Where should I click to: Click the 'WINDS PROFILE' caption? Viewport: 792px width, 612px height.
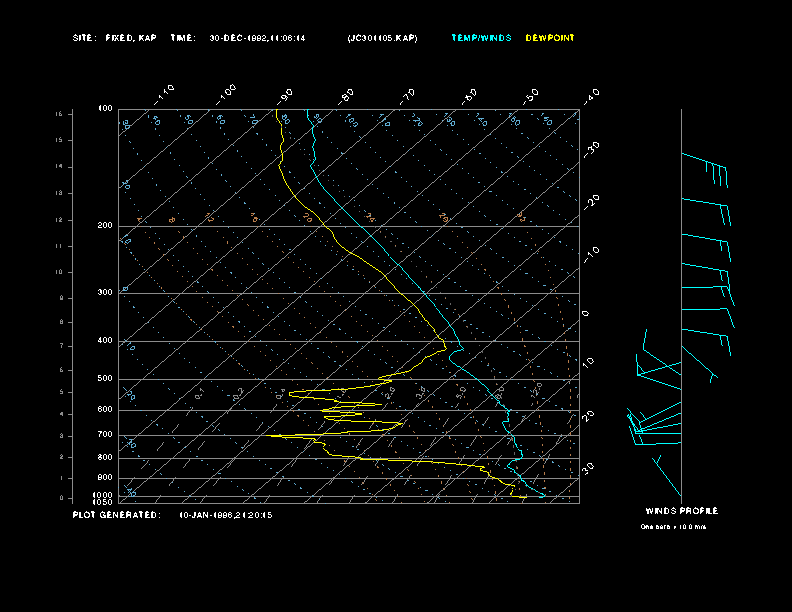681,511
